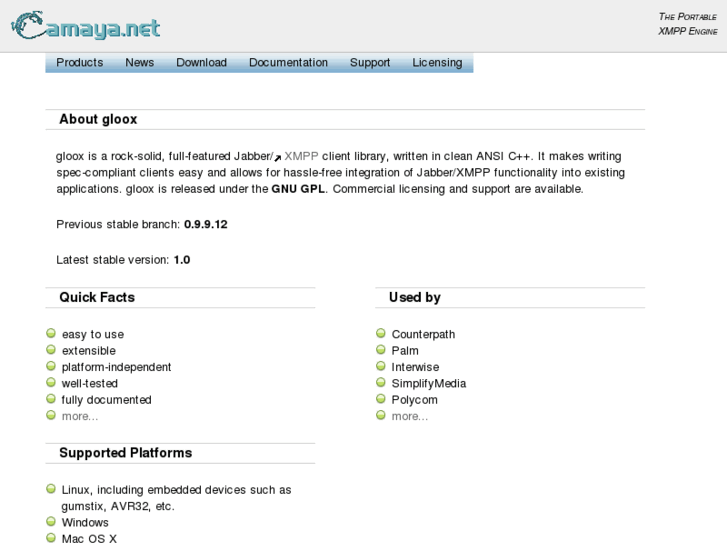Select the Supported Platforms heading
Viewport: 727px width, 545px height.
126,453
